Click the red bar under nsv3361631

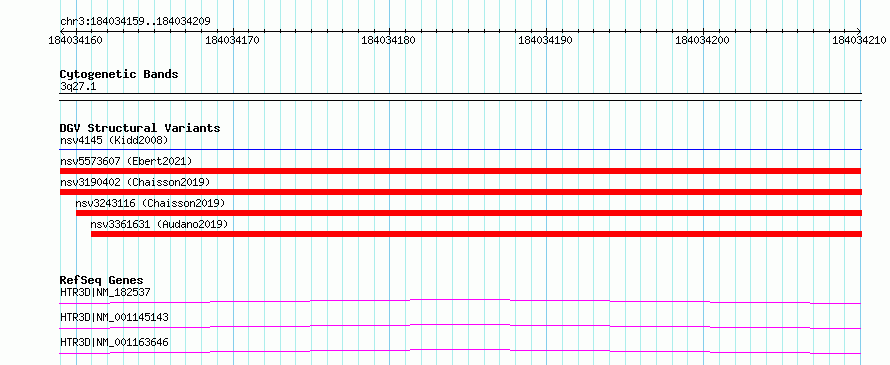[x=476, y=234]
